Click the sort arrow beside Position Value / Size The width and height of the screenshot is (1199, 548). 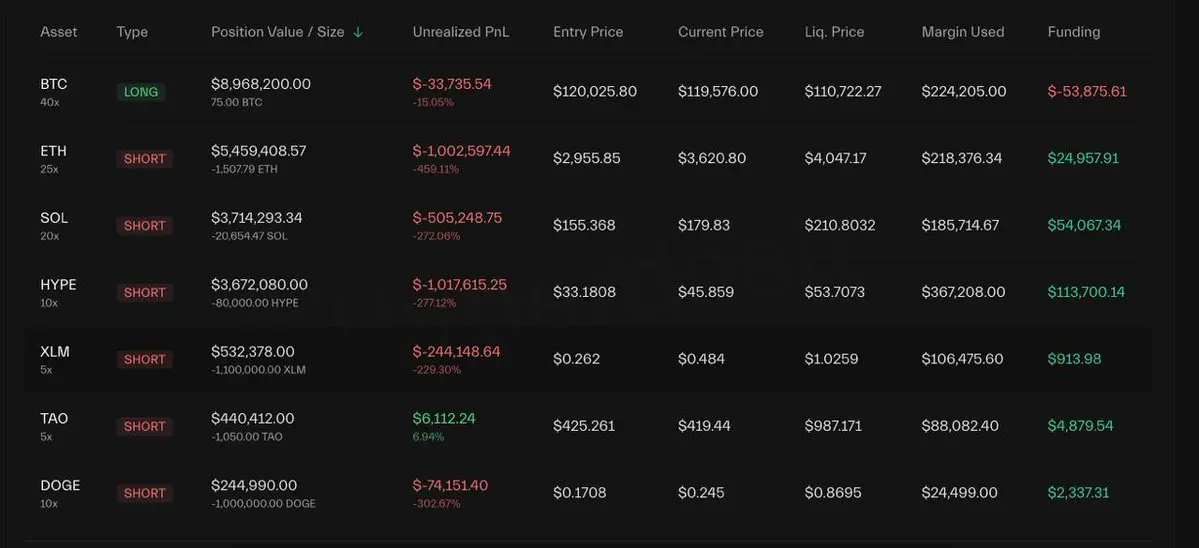(358, 32)
